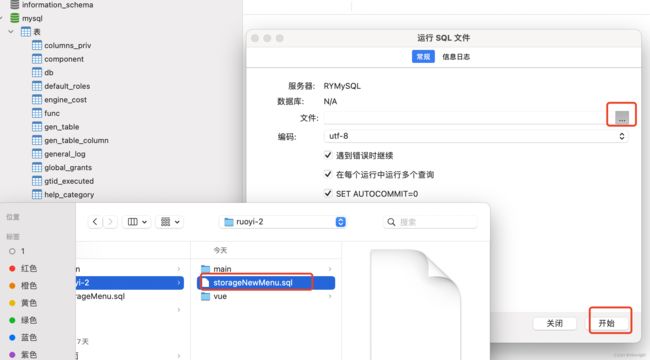Switch to the 常规 tab
Image resolution: width=650 pixels, height=360 pixels.
[423, 56]
